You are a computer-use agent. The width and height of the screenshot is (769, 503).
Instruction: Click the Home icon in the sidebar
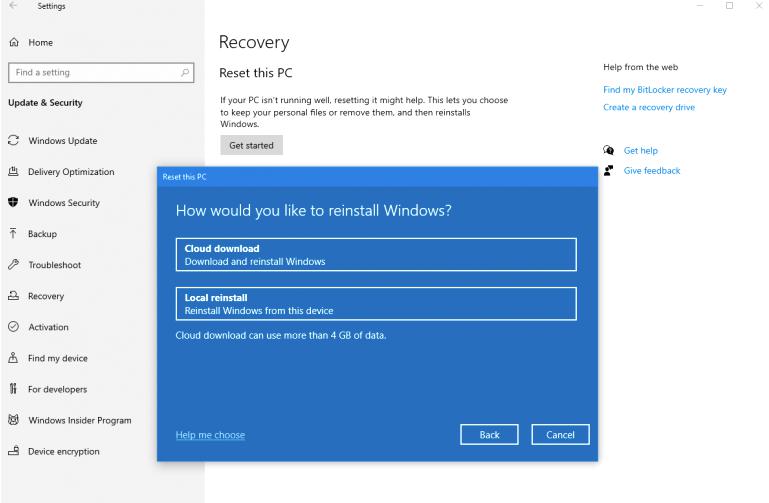[14, 43]
